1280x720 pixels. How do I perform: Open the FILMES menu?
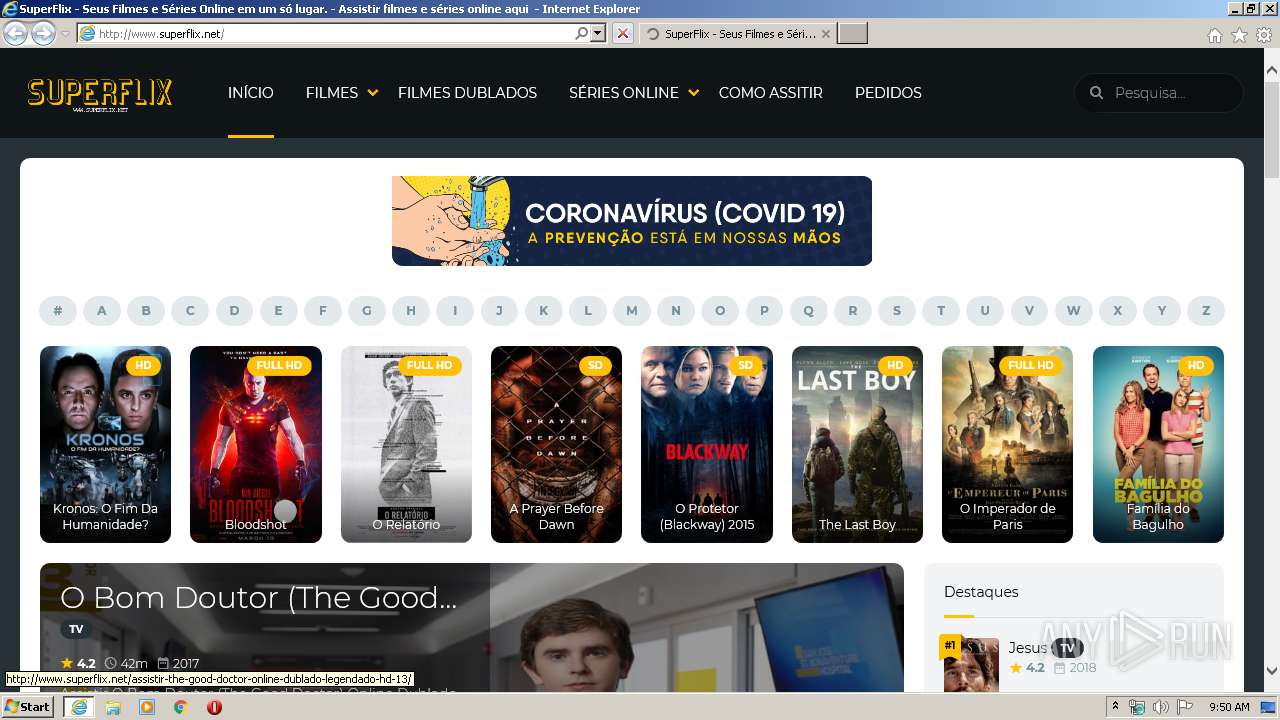pyautogui.click(x=332, y=93)
